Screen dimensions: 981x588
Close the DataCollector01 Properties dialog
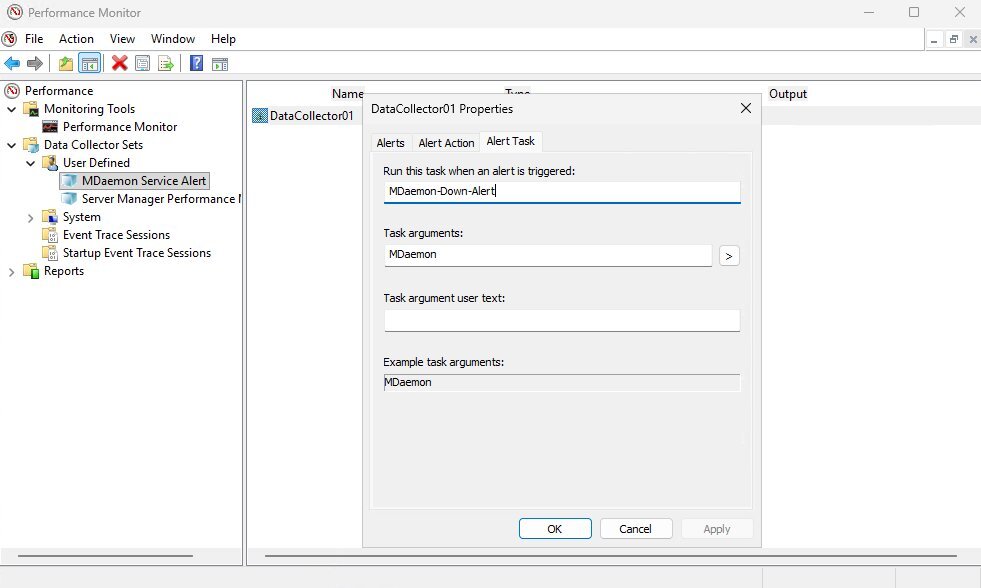pos(746,108)
